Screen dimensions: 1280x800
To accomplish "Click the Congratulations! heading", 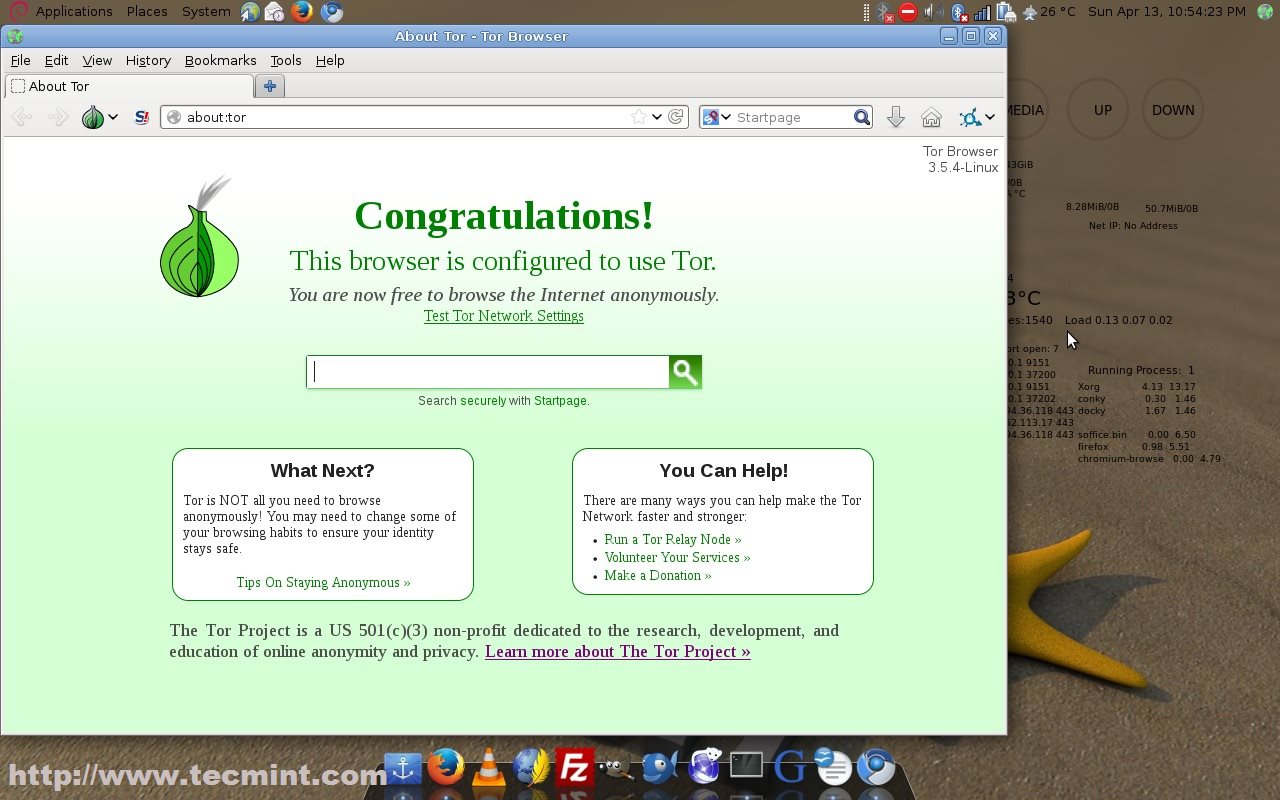I will pos(504,216).
